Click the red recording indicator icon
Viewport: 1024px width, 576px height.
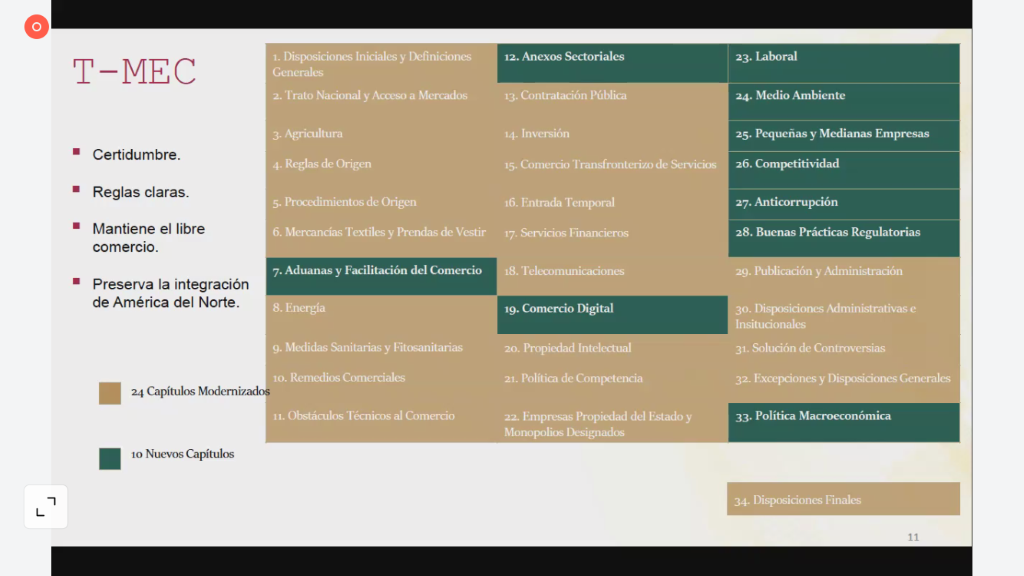pyautogui.click(x=37, y=27)
